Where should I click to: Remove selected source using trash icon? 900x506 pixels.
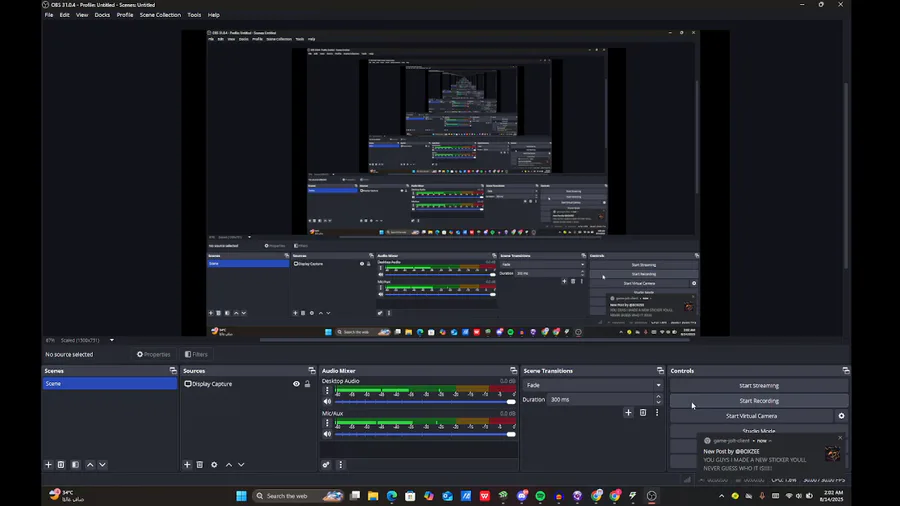coord(200,465)
